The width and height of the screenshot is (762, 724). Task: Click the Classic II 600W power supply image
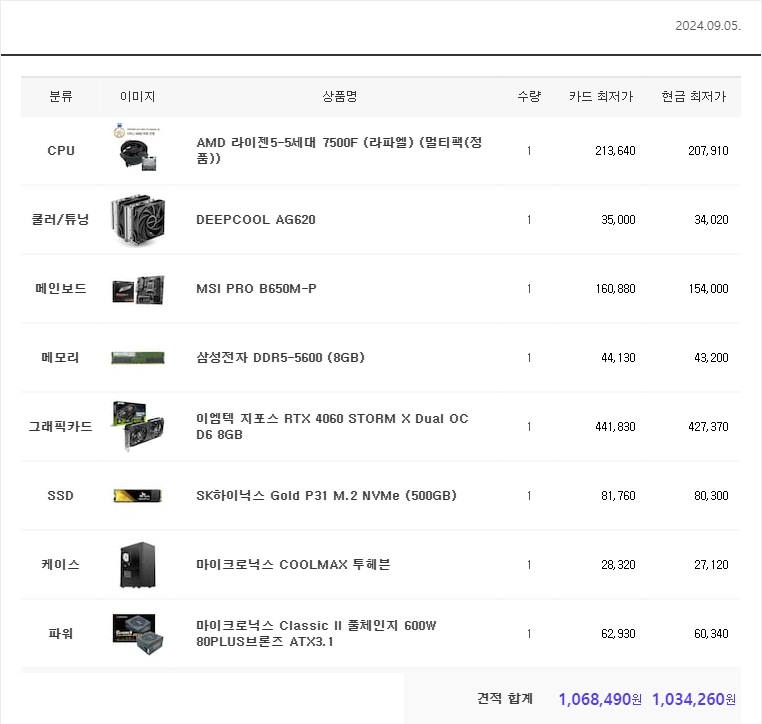coord(137,633)
